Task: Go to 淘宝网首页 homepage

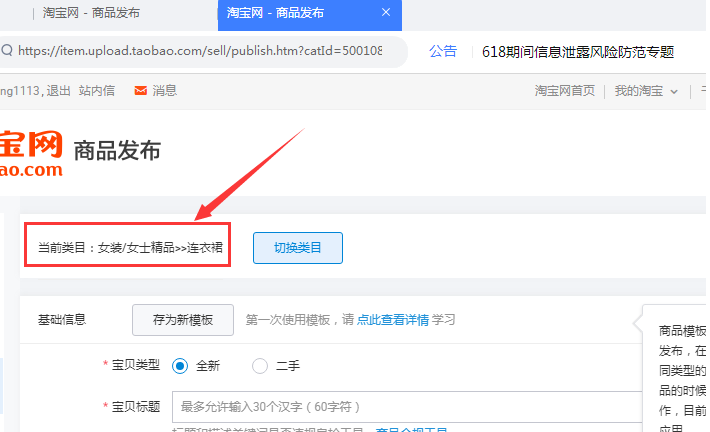Action: click(564, 91)
